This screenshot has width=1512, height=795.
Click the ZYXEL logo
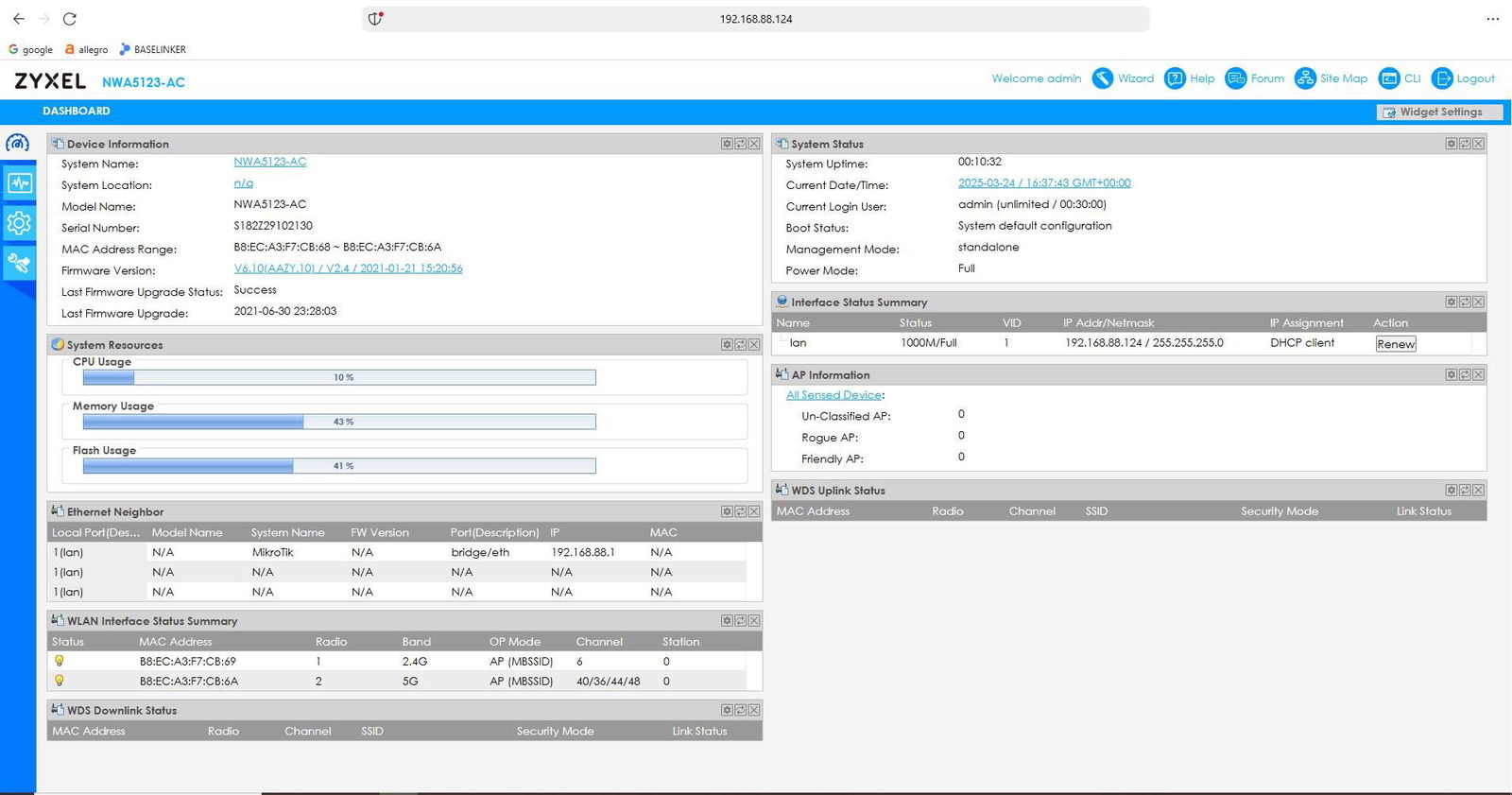50,81
